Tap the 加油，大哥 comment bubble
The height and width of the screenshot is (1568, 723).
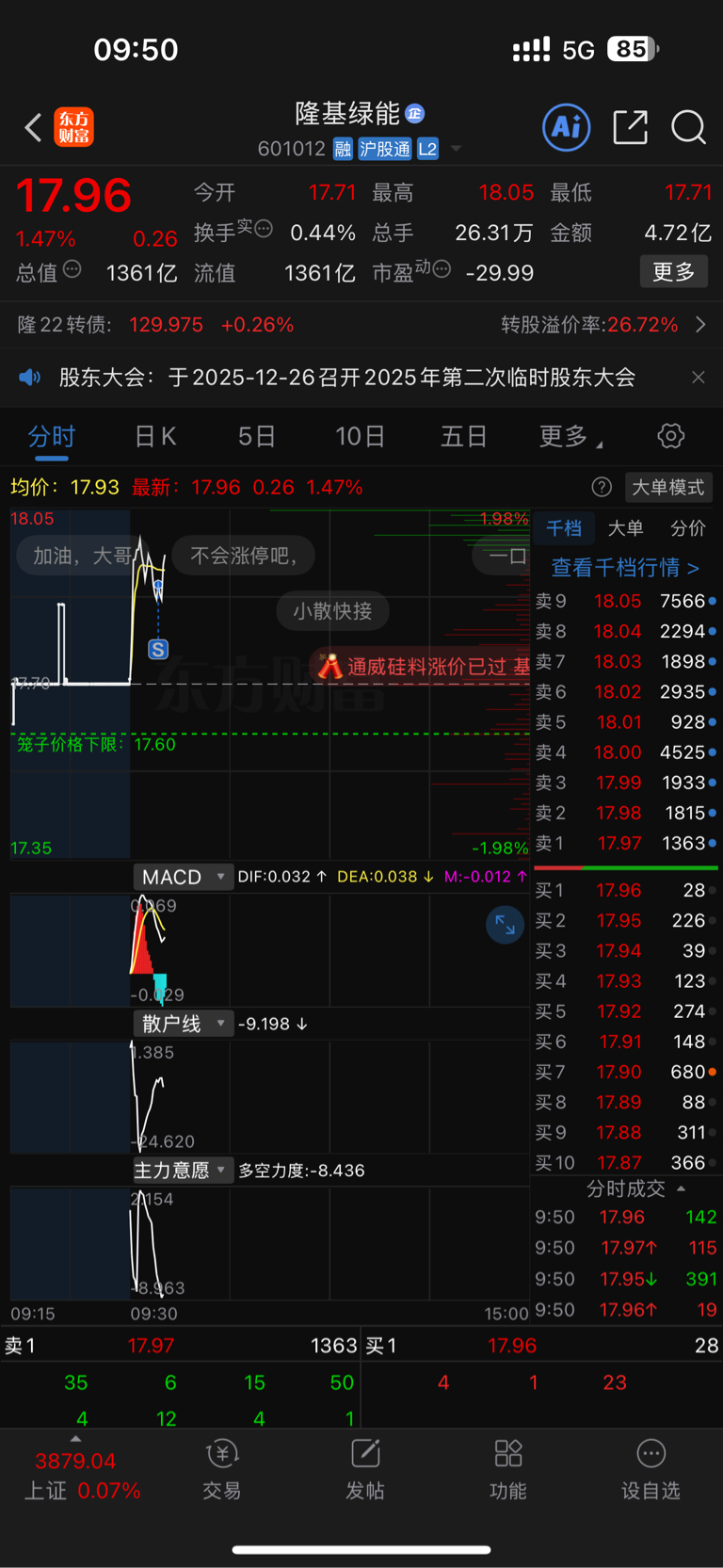83,556
